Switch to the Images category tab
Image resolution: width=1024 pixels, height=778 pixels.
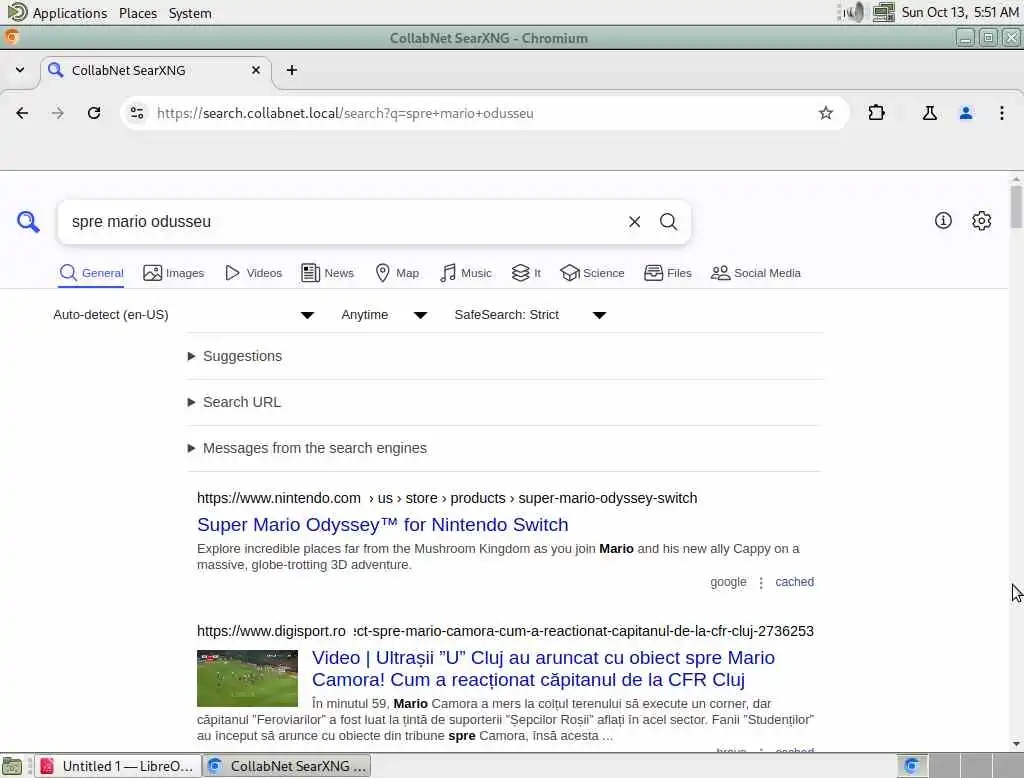(174, 273)
